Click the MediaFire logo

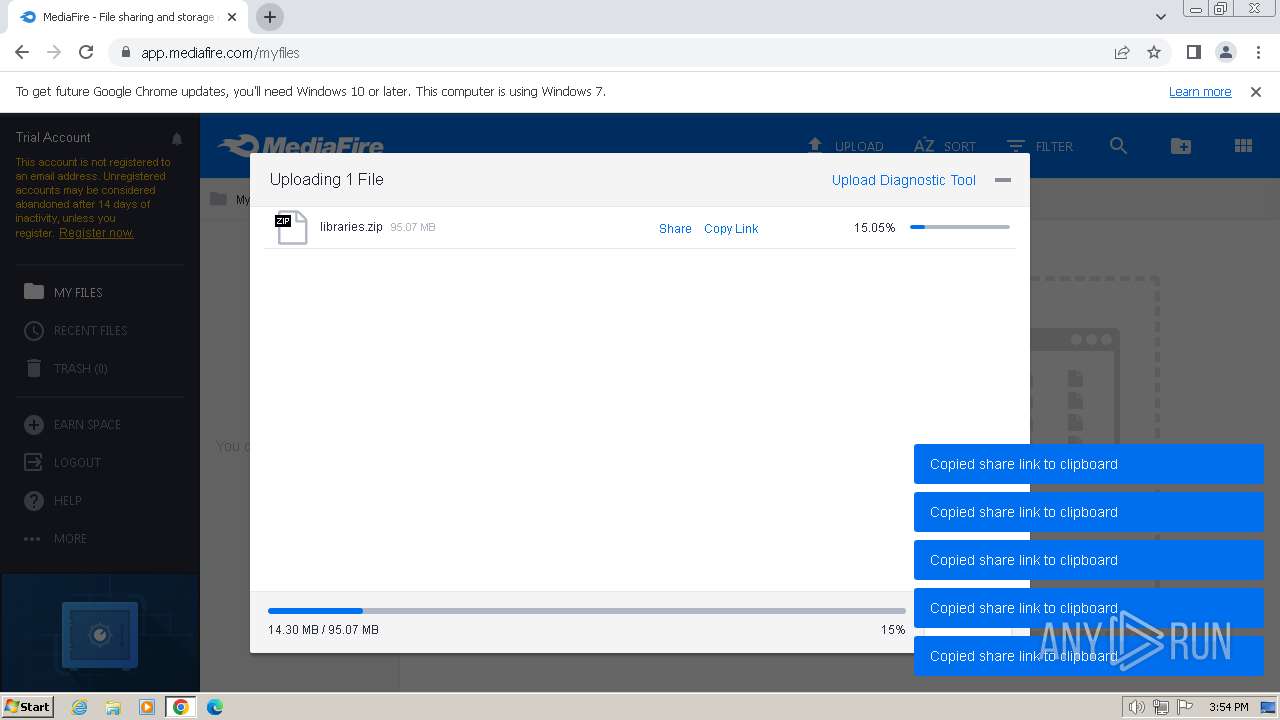(301, 146)
